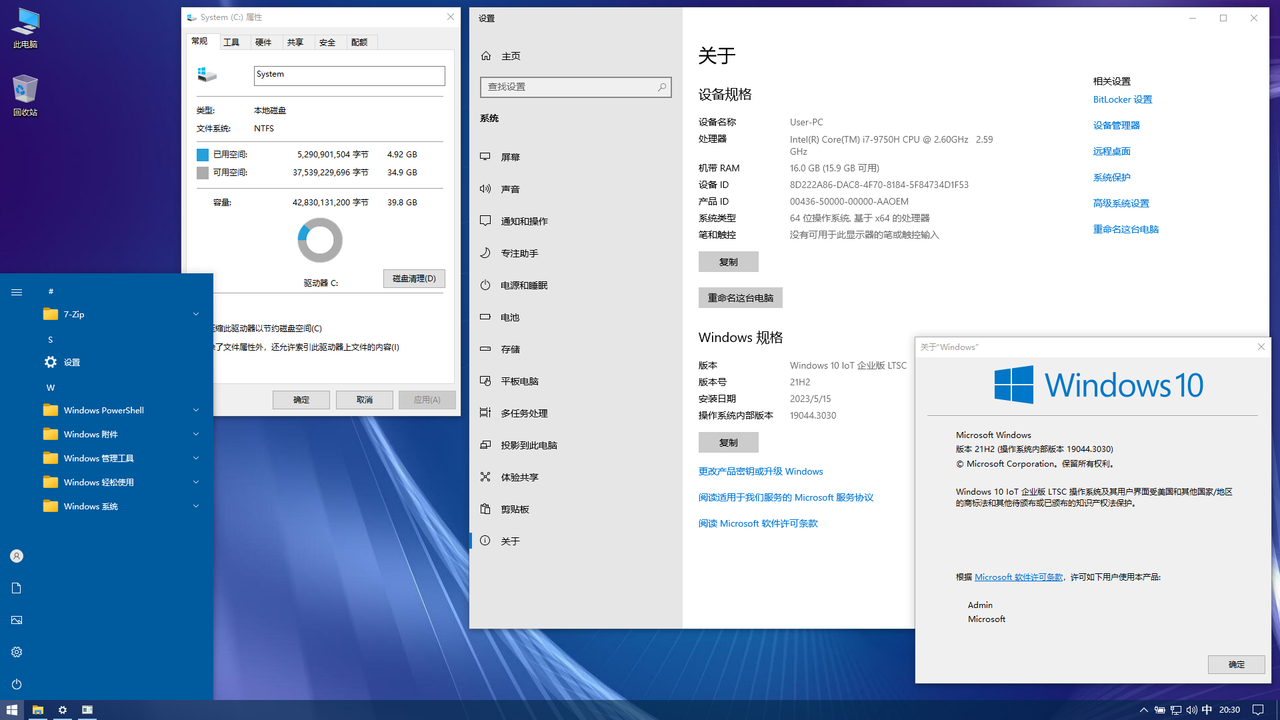This screenshot has width=1280, height=720.
Task: Open 存储 in Settings sidebar
Action: 576,349
